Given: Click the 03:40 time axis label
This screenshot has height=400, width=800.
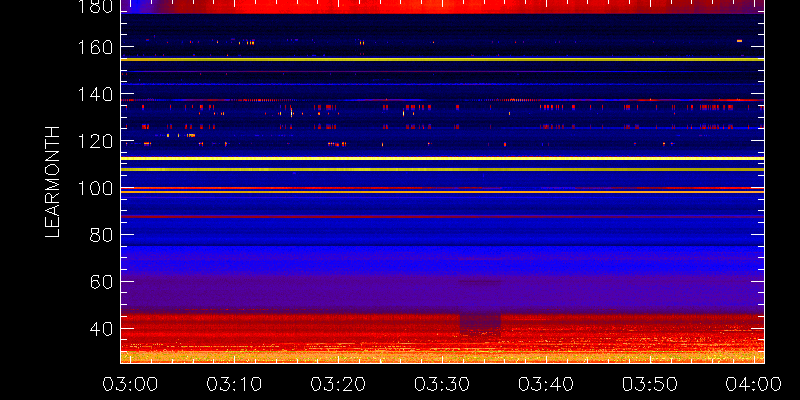Looking at the screenshot, I should click(x=546, y=384).
